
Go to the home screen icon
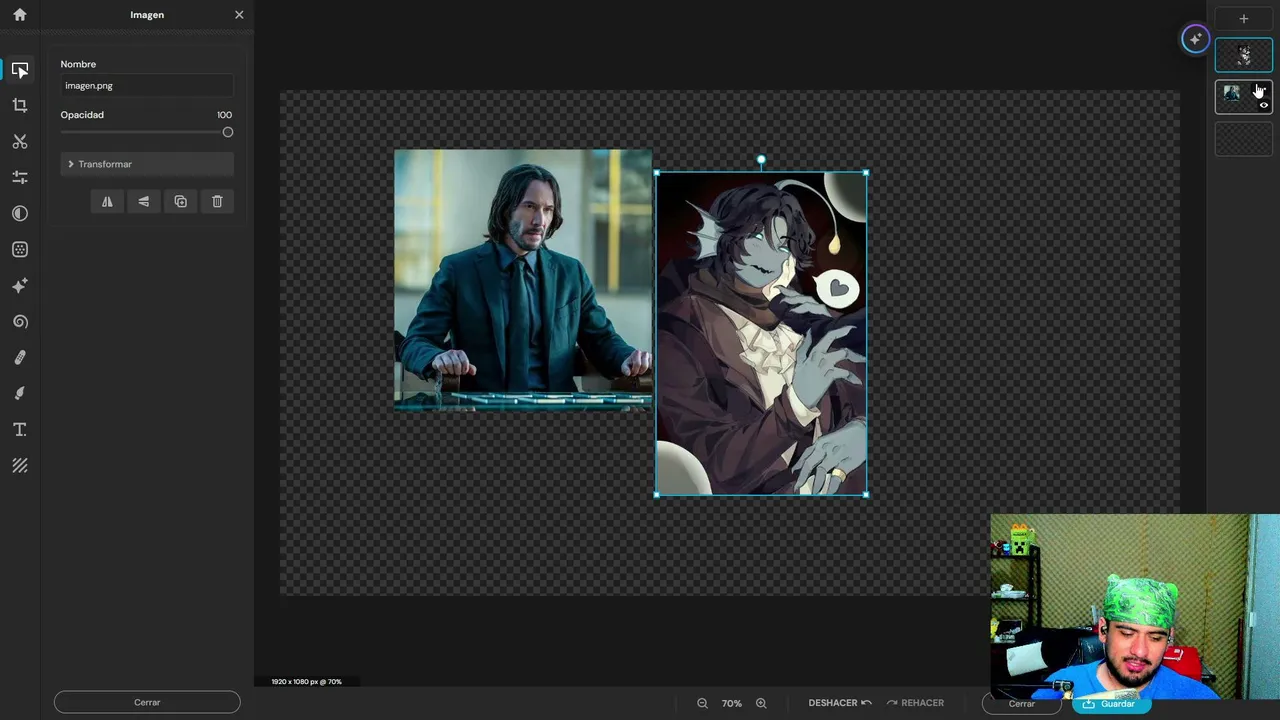coord(20,15)
